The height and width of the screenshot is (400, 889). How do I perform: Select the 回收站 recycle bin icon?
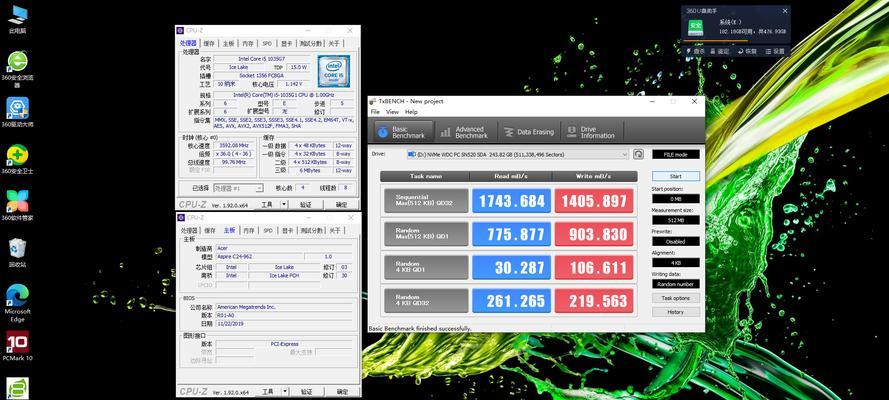18,252
